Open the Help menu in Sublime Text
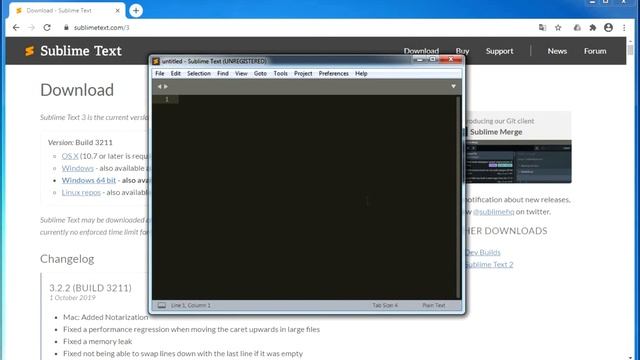 point(361,73)
